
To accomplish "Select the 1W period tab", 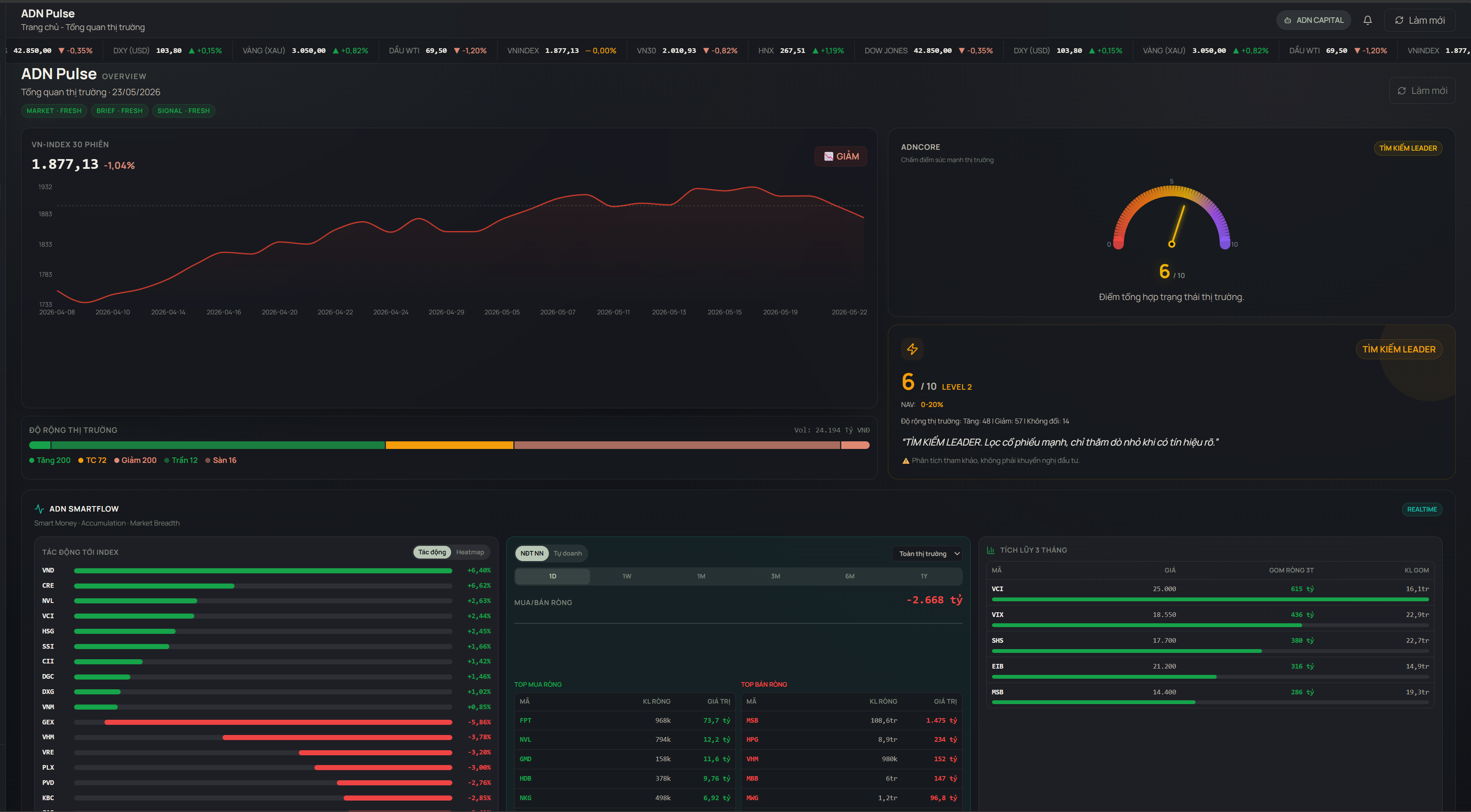I will [626, 575].
